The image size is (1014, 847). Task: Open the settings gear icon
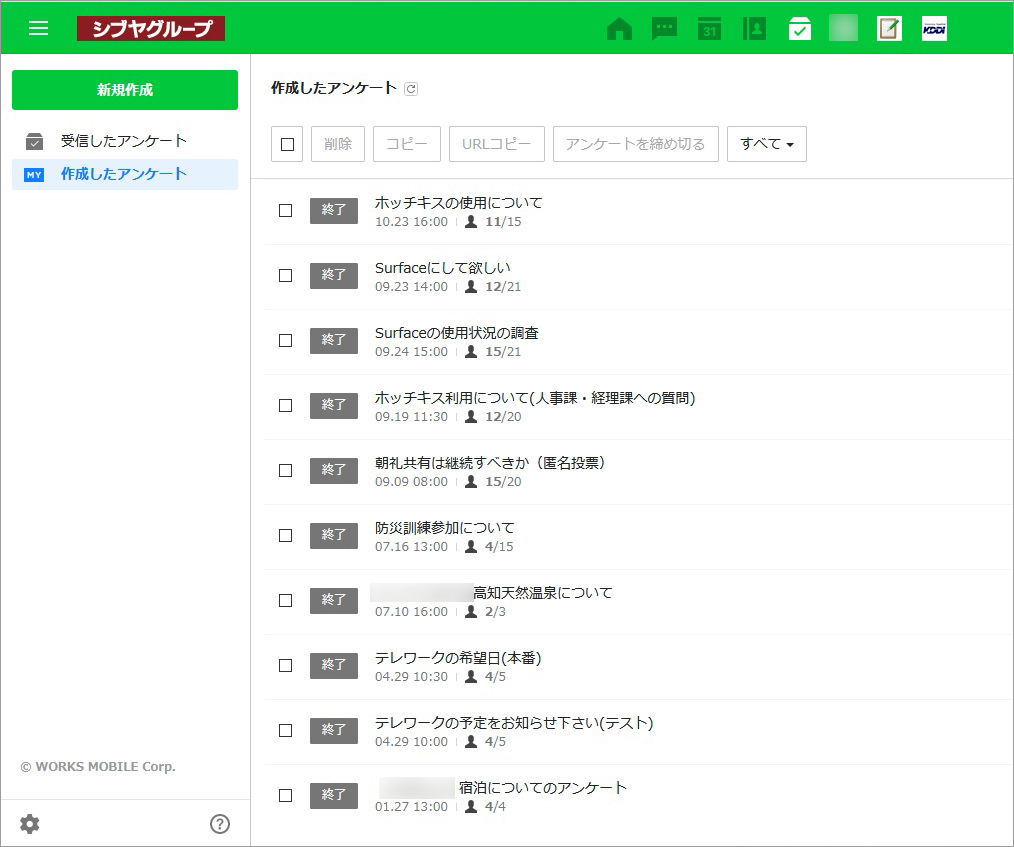coord(30,824)
